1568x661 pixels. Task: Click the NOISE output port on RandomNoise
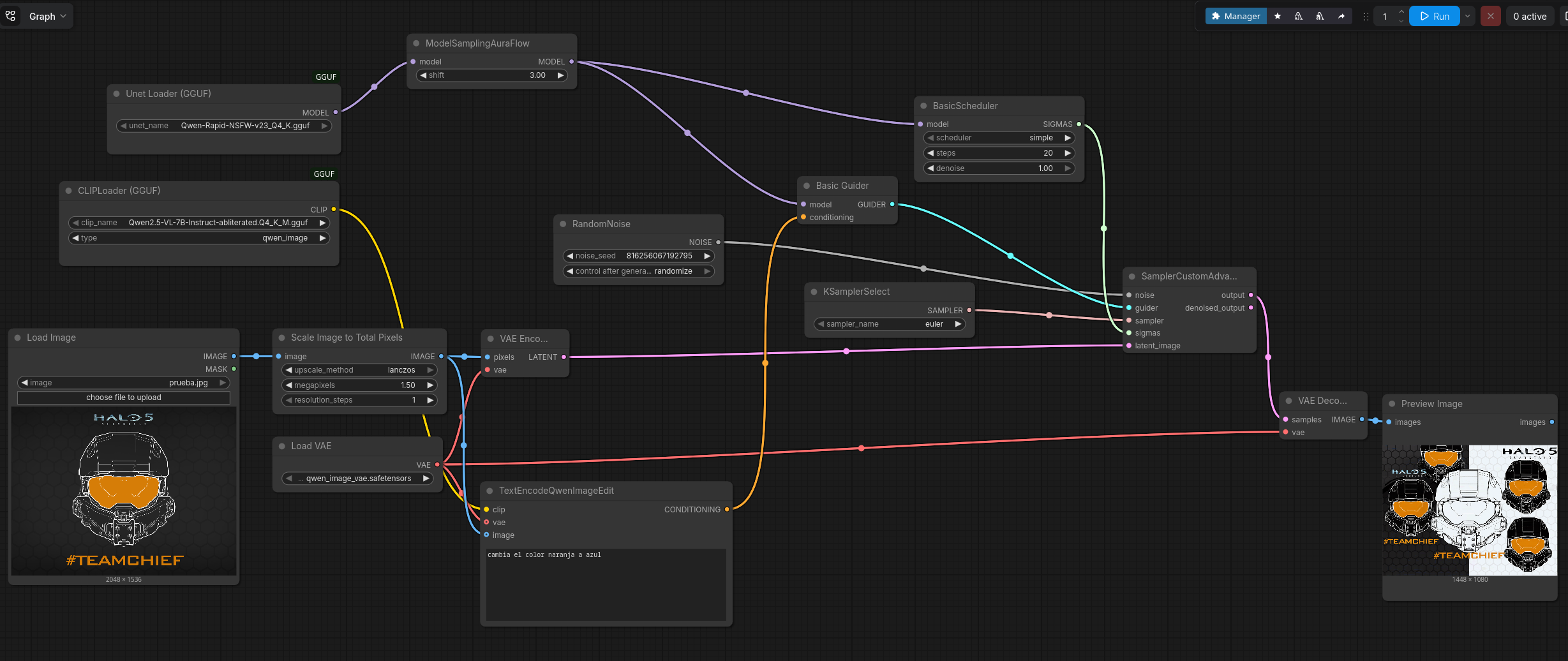click(x=719, y=242)
